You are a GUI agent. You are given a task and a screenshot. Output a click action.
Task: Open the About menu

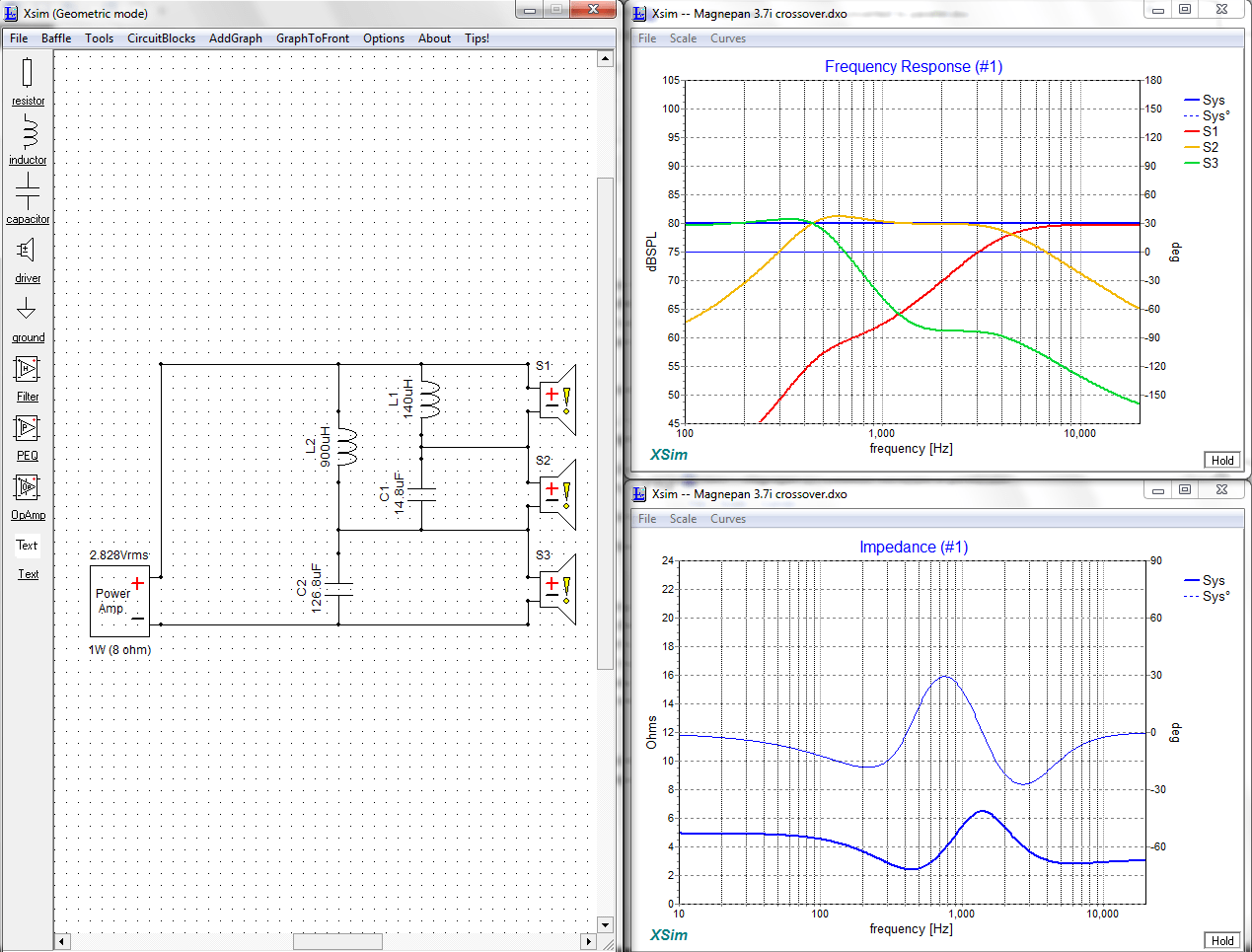(434, 38)
